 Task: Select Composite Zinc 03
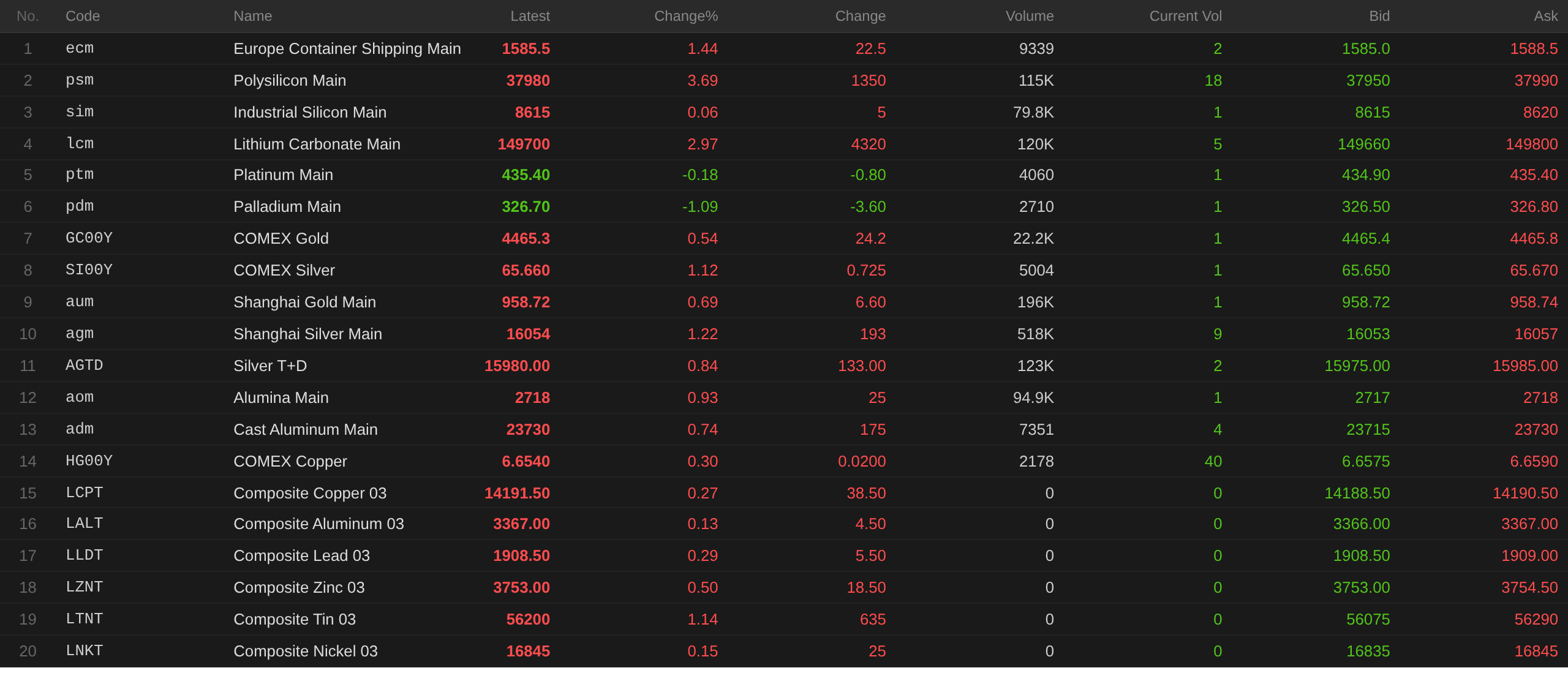pos(784,587)
